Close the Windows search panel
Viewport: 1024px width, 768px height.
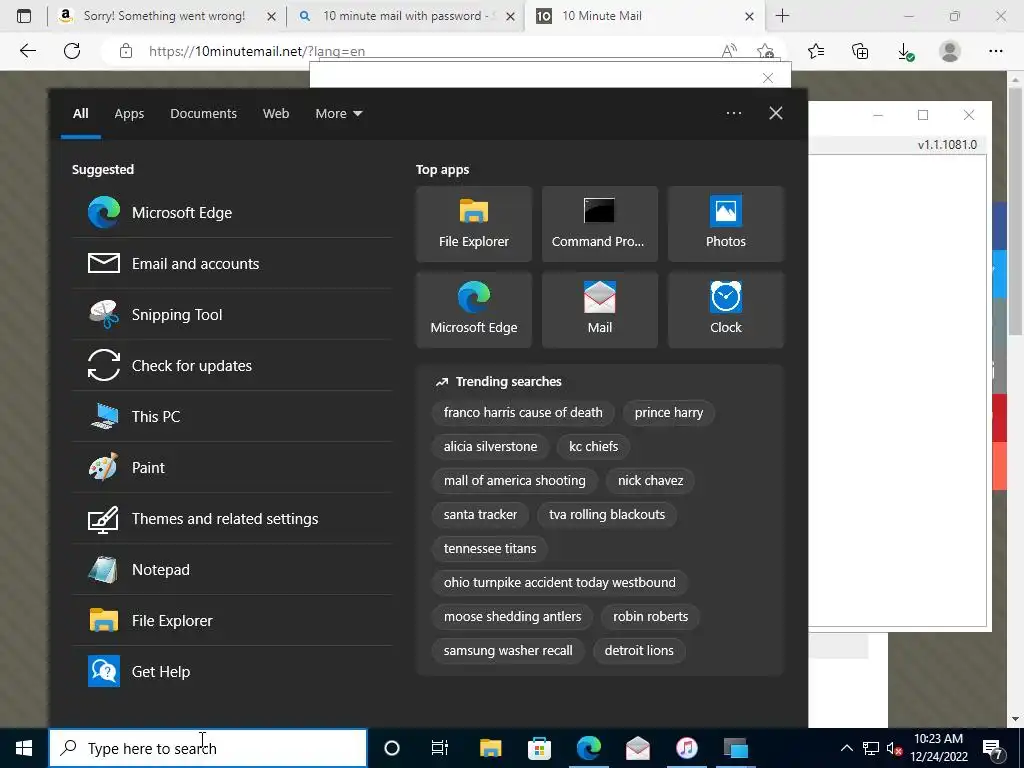pyautogui.click(x=775, y=113)
